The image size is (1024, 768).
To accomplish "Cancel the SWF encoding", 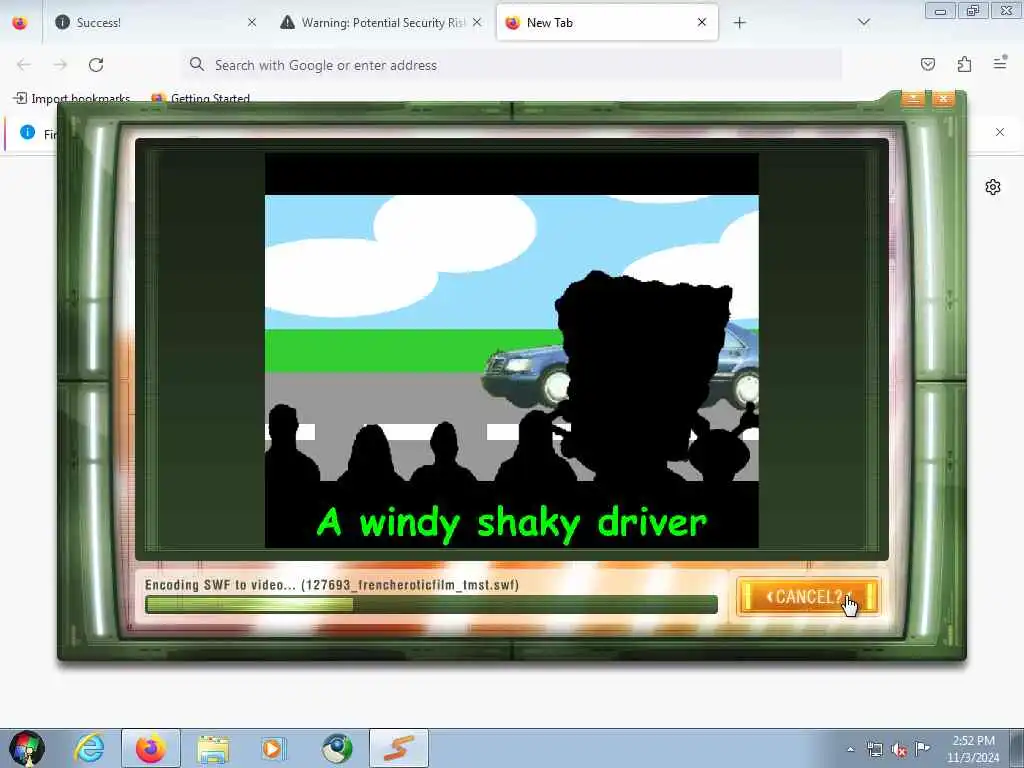I will coord(808,597).
